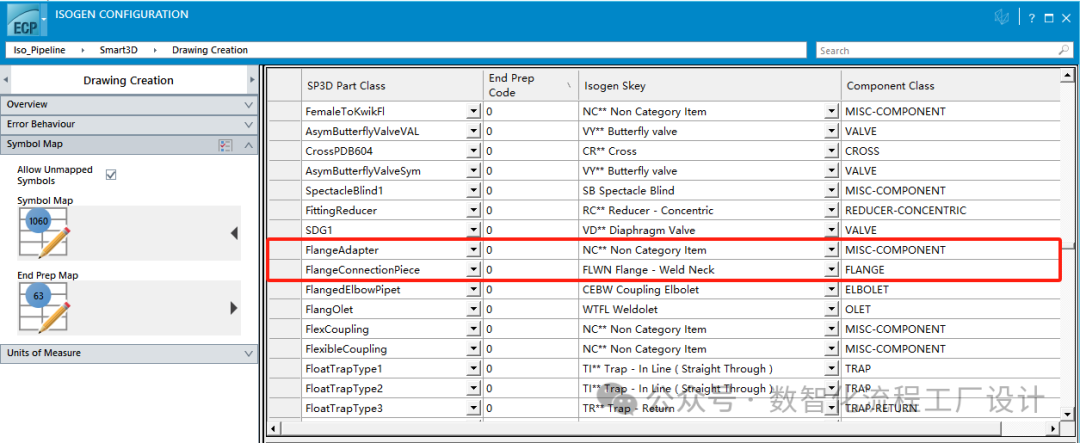Click vertical scrollbar up arrow
Viewport: 1080px width, 443px height.
[1067, 75]
